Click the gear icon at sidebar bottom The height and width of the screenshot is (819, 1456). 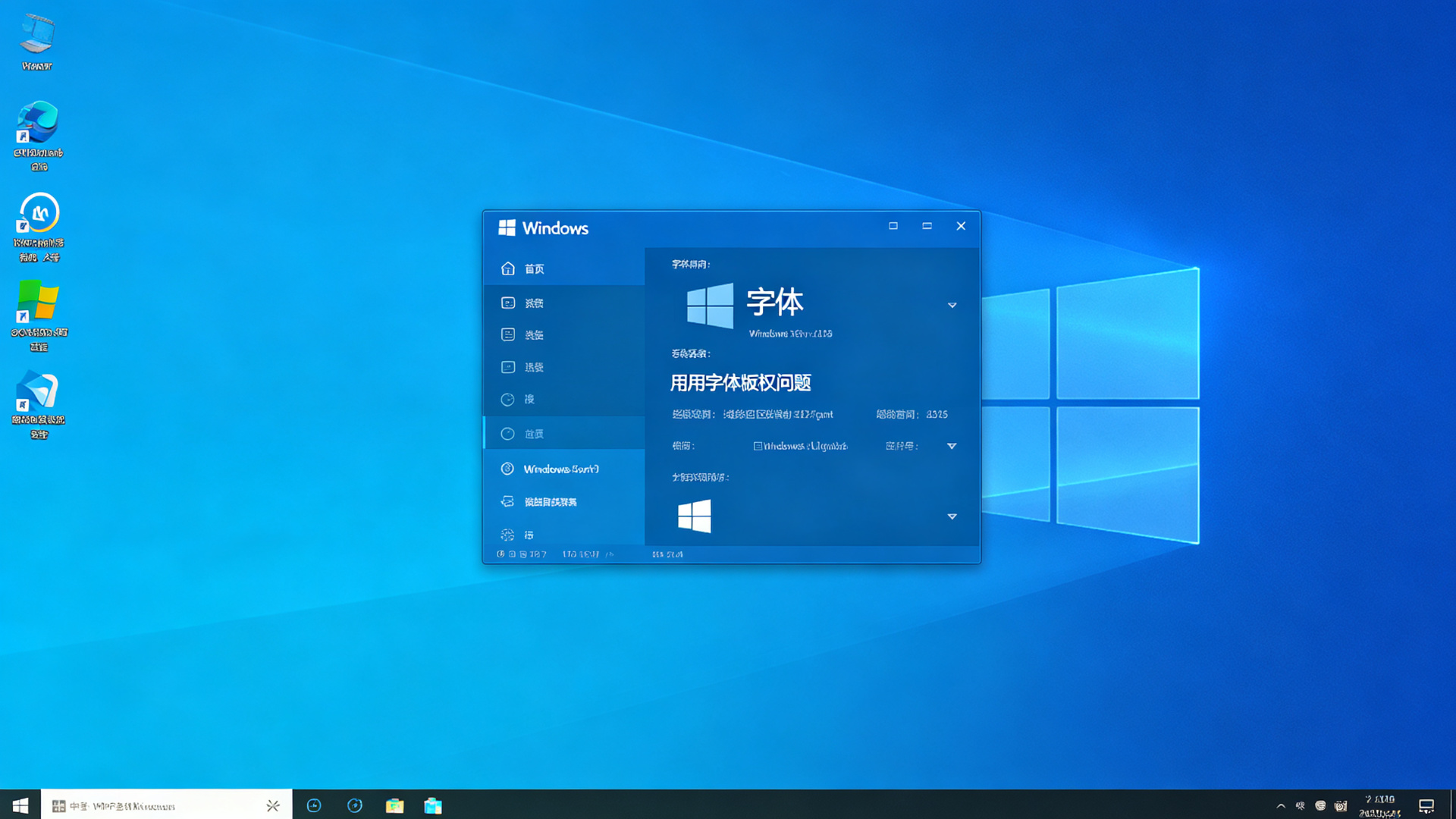[x=507, y=535]
